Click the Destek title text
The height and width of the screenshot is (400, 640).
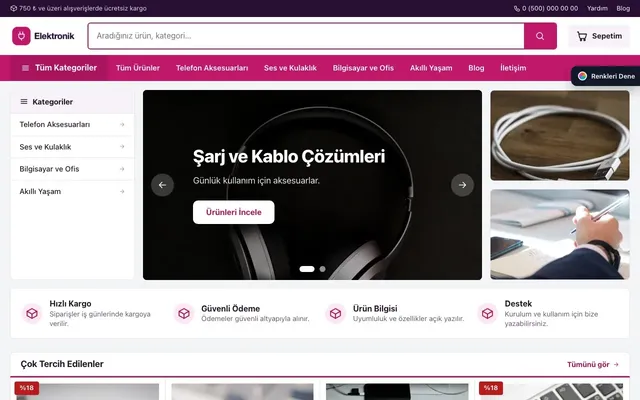point(518,304)
